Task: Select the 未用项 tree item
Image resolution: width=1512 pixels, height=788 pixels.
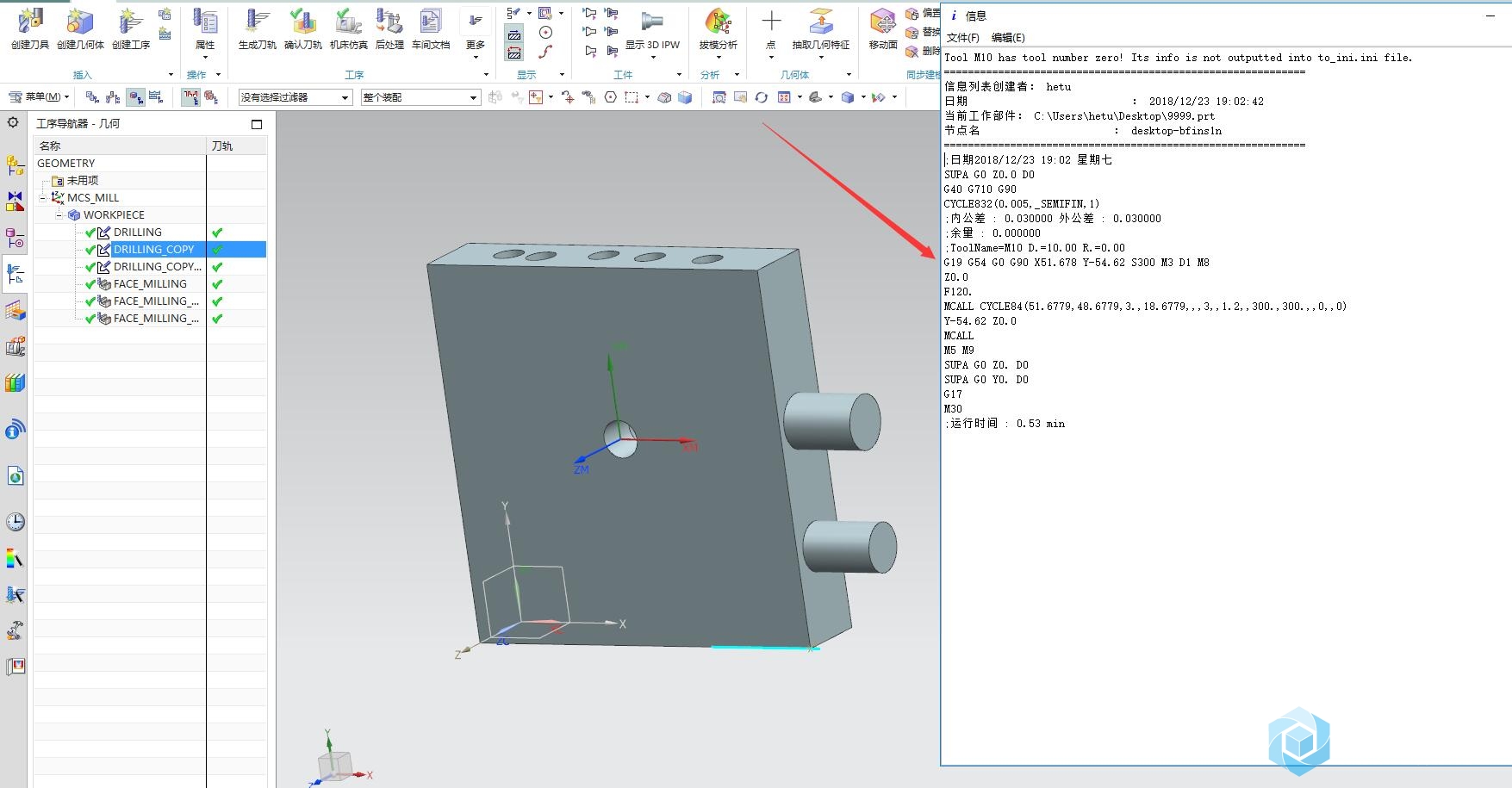Action: pos(83,180)
